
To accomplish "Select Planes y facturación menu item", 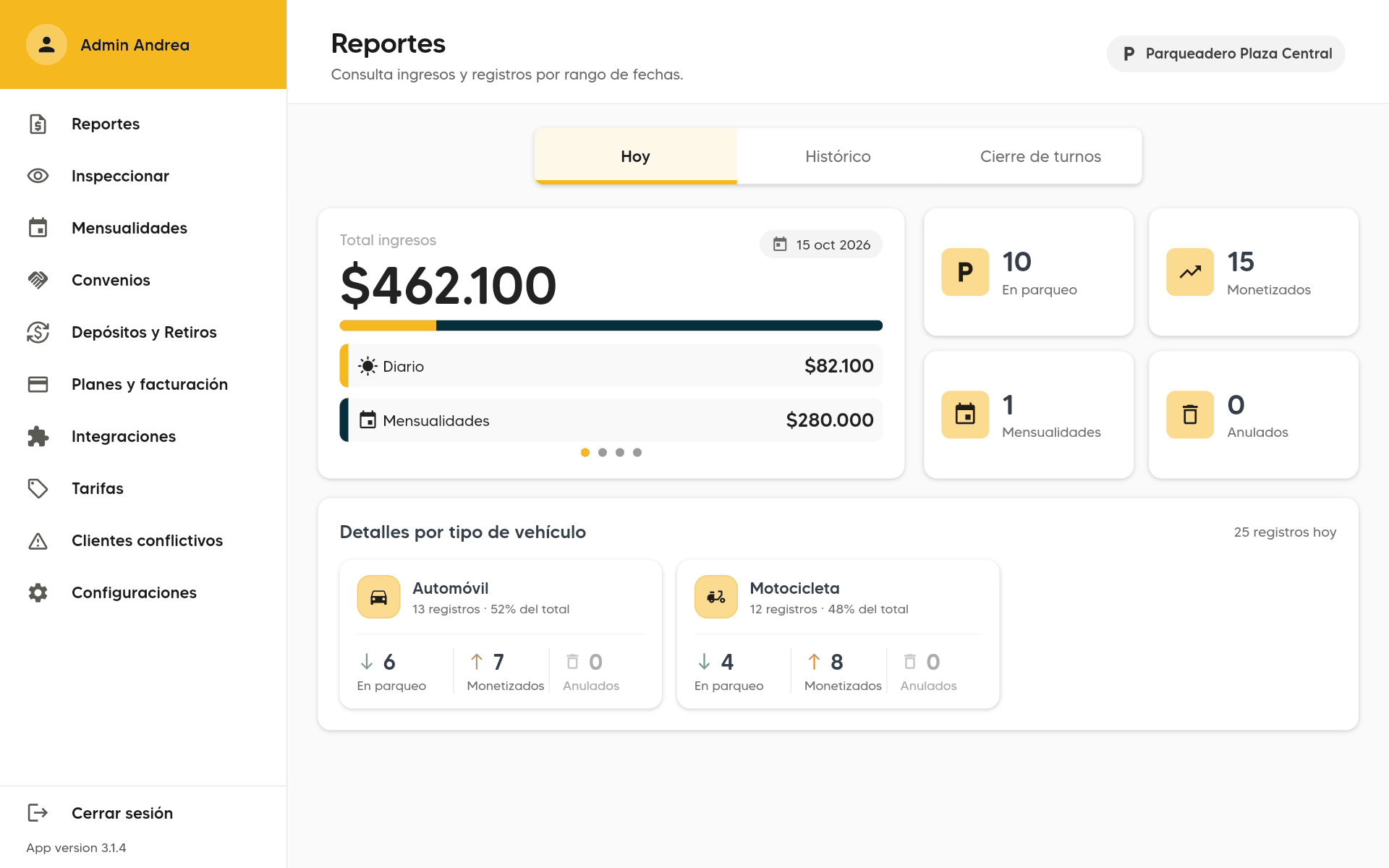I will coord(143,384).
